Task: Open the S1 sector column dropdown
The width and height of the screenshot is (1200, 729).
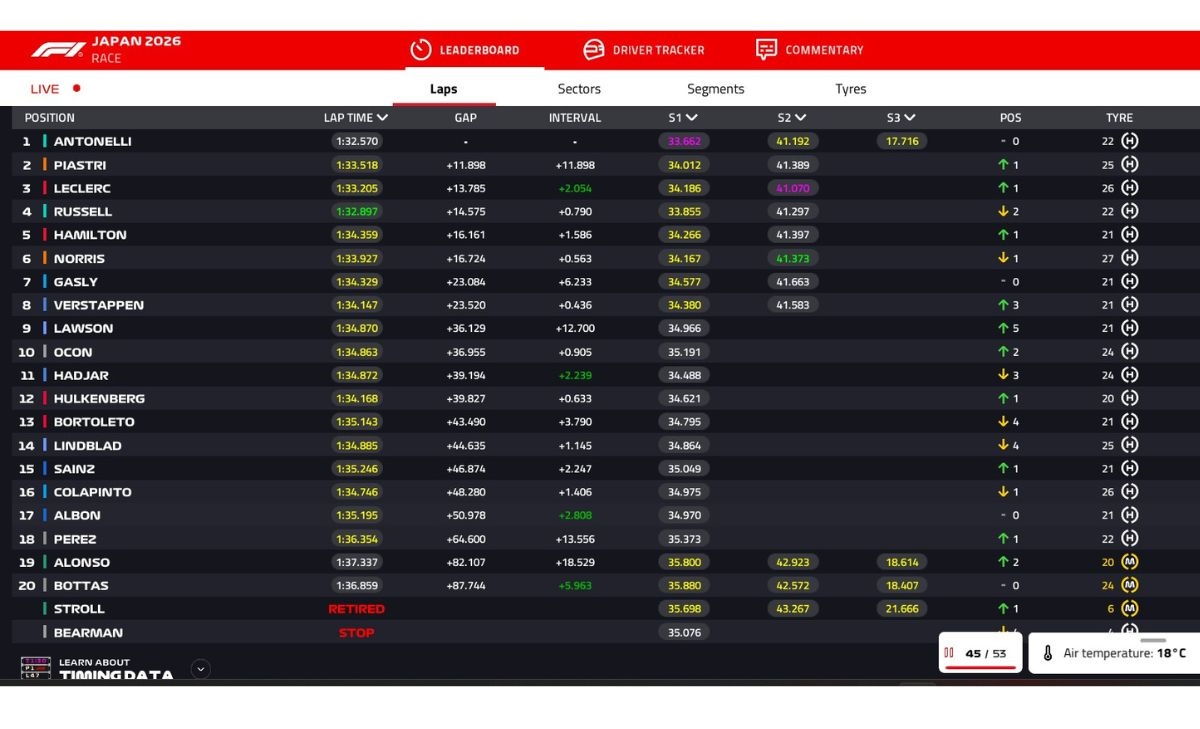Action: [692, 118]
